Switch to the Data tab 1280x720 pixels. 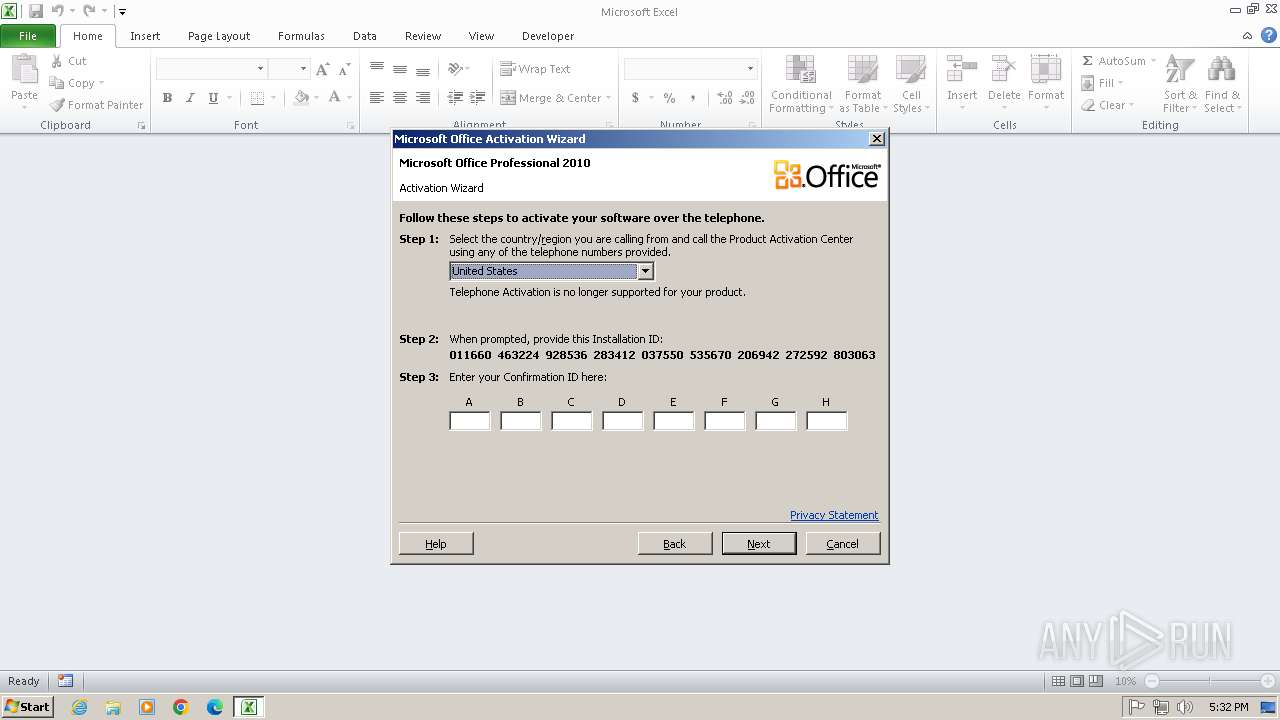tap(365, 36)
